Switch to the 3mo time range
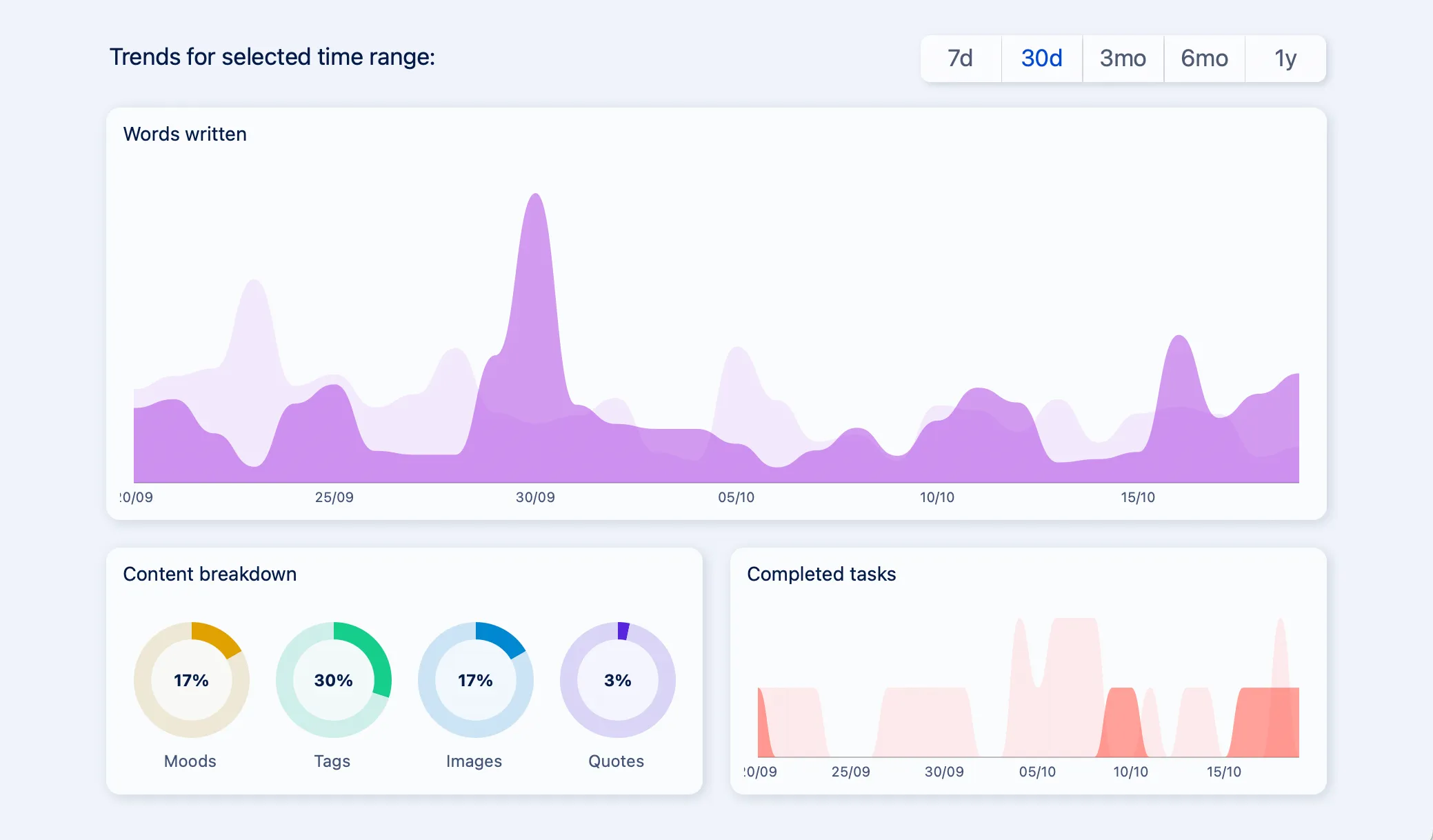Viewport: 1433px width, 840px height. point(1123,59)
